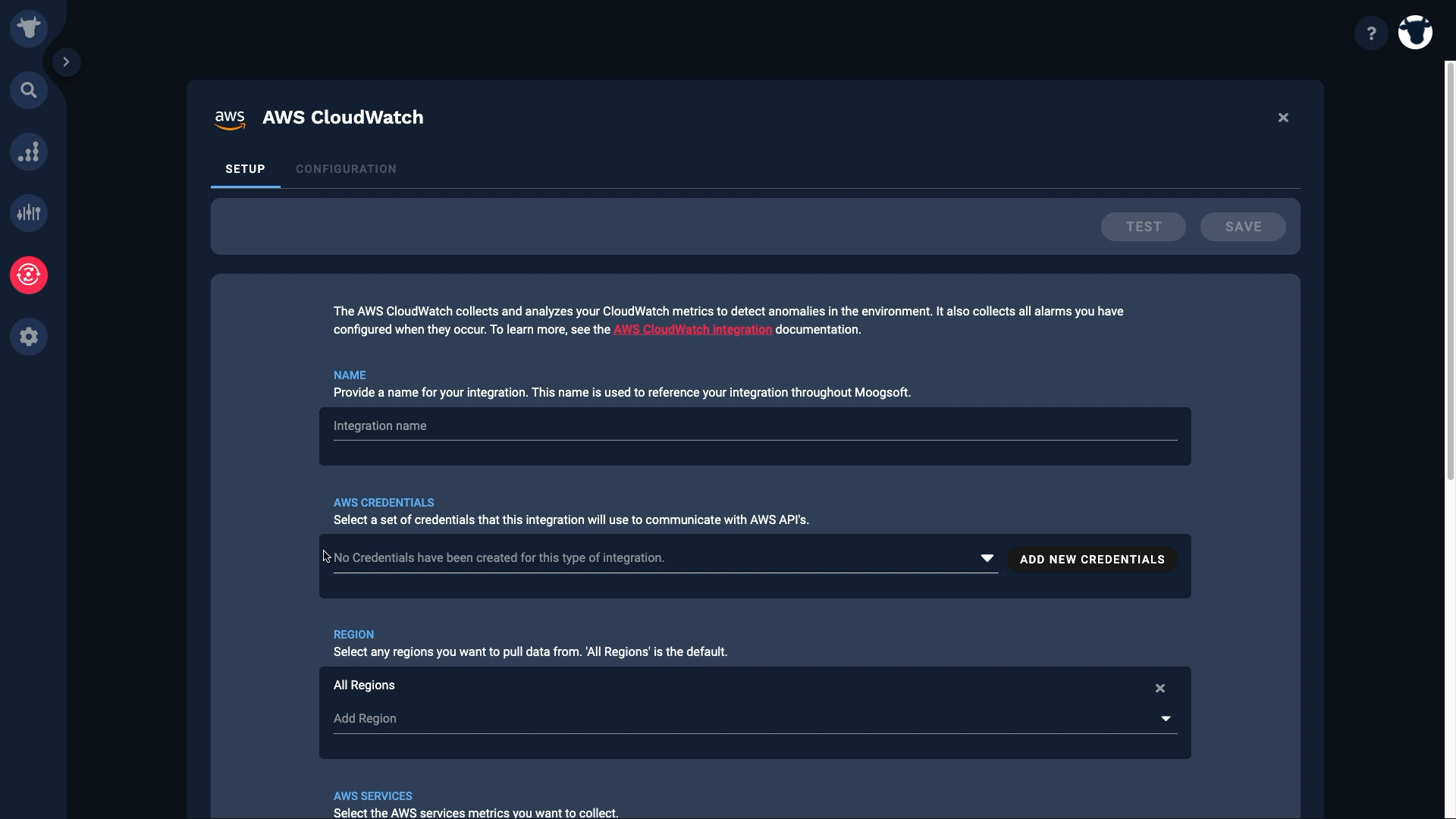Open the Moogsoft home cow logo
This screenshot has height=819, width=1456.
click(29, 29)
